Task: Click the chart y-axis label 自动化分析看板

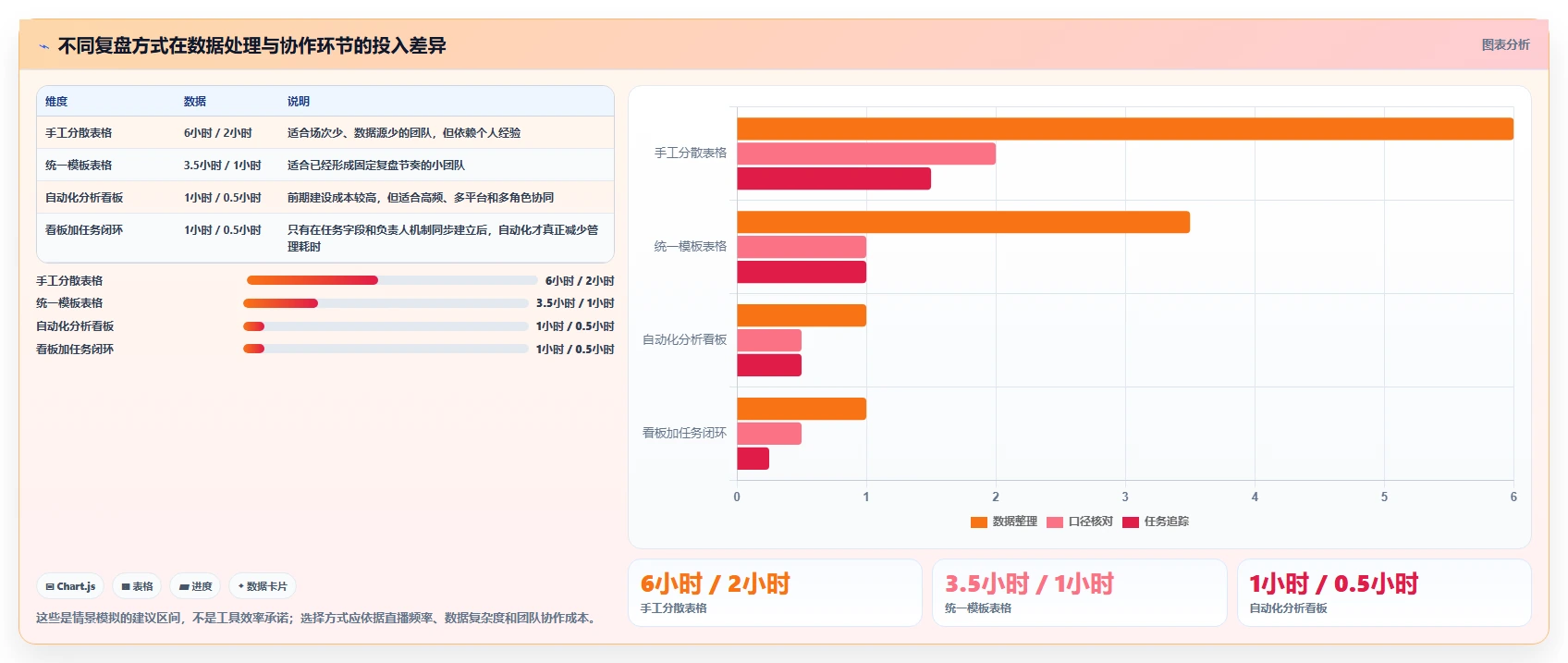Action: coord(685,340)
